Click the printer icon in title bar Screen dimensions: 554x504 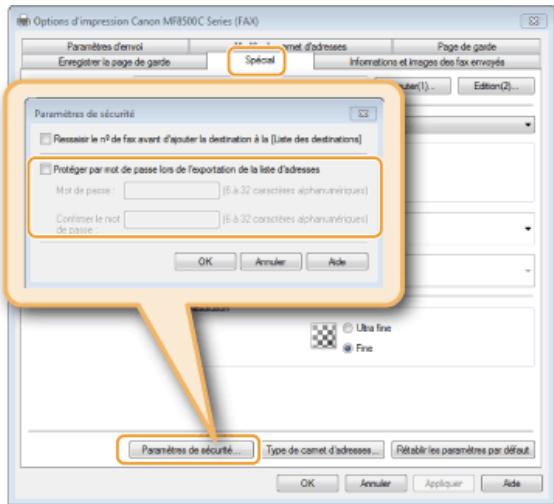click(23, 21)
